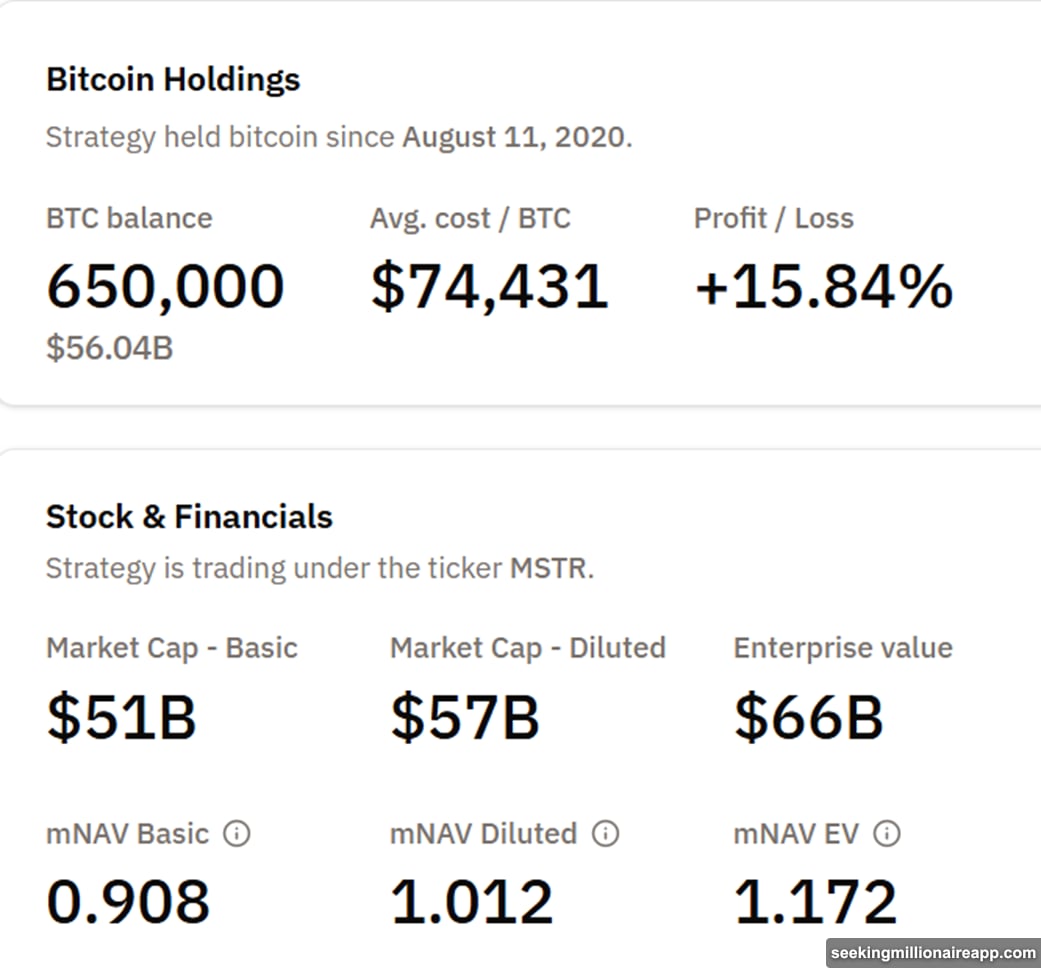Viewport: 1041px width, 978px height.
Task: Select the Bitcoin Holdings heading
Action: [172, 79]
